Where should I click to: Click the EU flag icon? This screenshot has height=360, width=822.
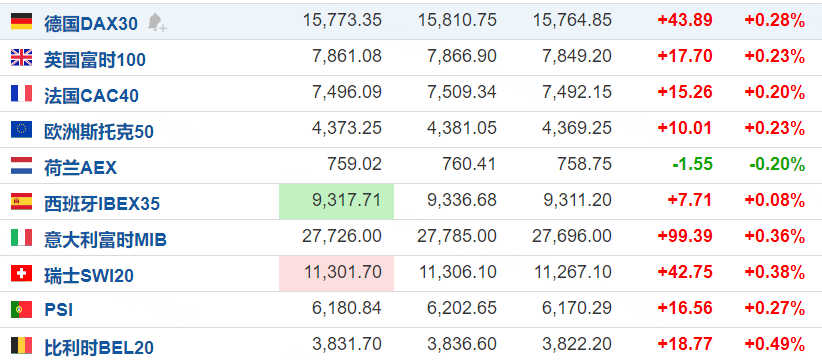point(21,129)
